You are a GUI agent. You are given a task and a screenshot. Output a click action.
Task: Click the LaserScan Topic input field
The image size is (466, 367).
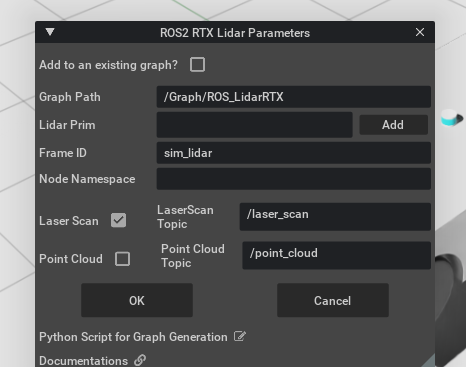[x=335, y=217]
